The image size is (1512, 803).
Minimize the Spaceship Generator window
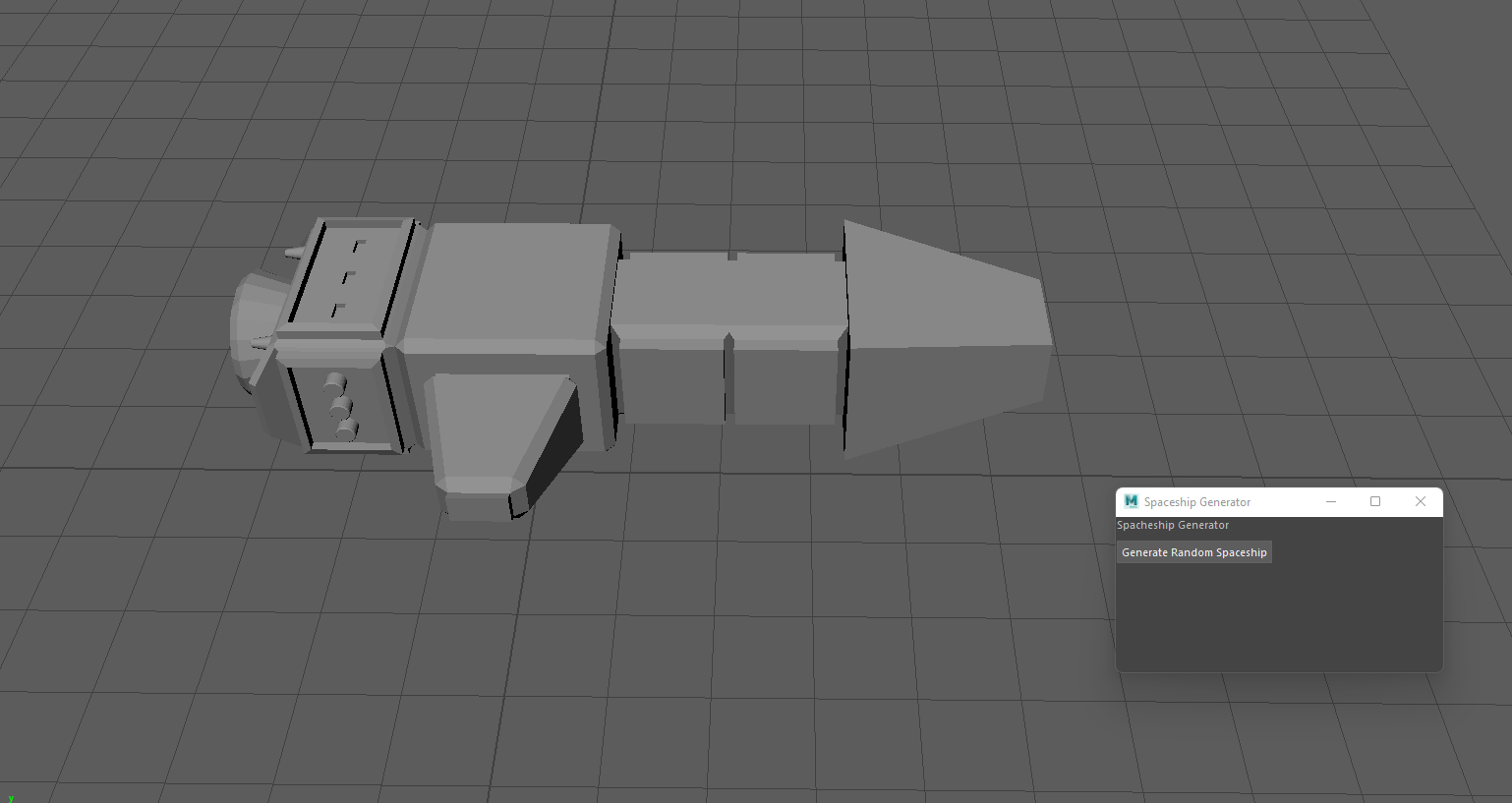pyautogui.click(x=1331, y=501)
